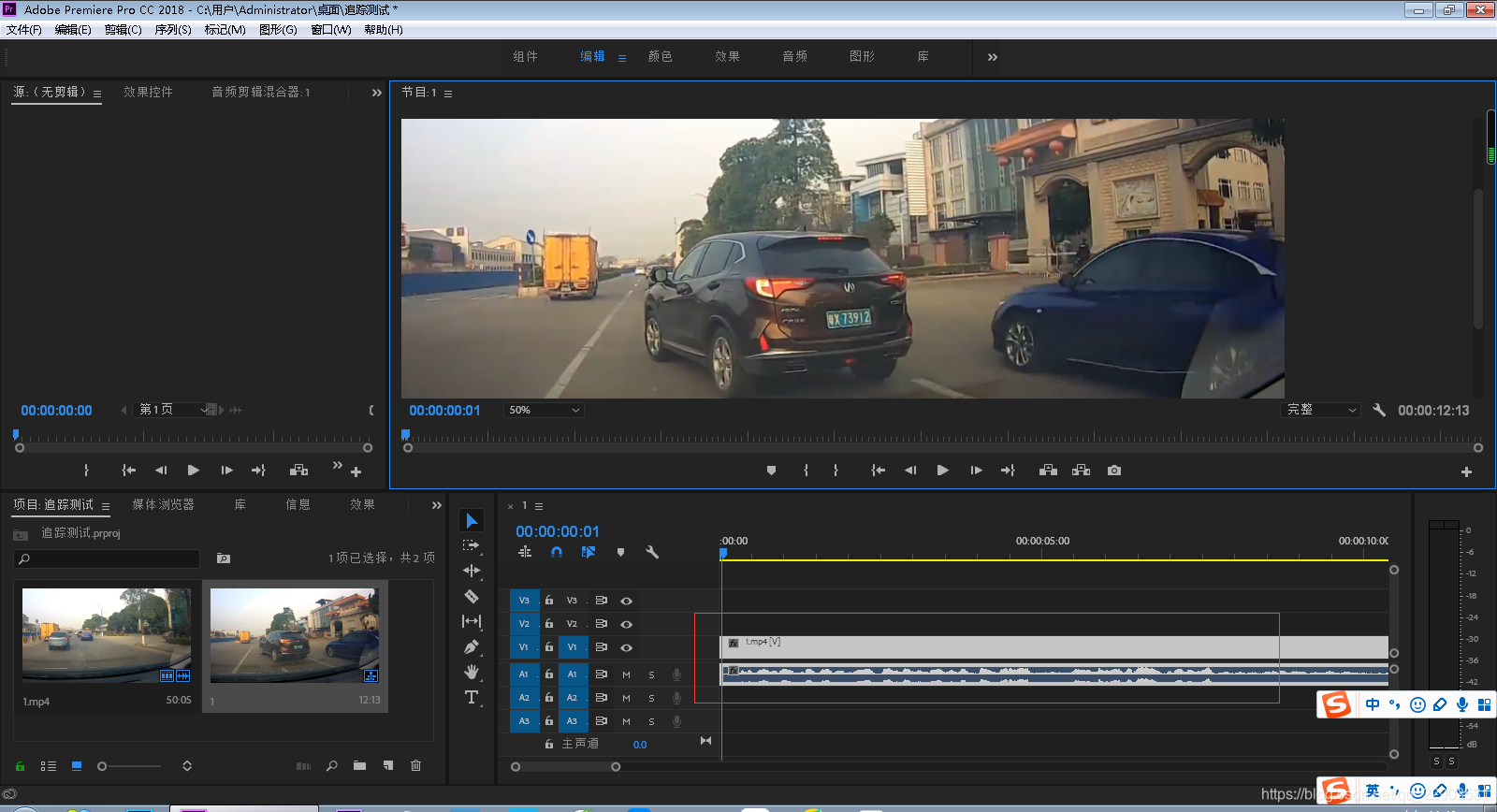Screen dimensions: 1497x812
Task: Toggle lock on track V2
Action: [549, 624]
